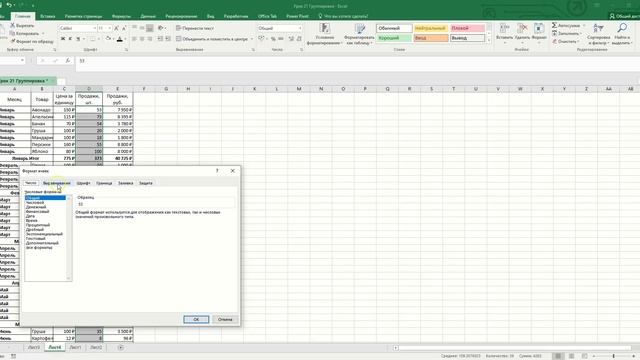The image size is (640, 360).
Task: Open the Защита tab in Format Cells dialog
Action: (146, 183)
